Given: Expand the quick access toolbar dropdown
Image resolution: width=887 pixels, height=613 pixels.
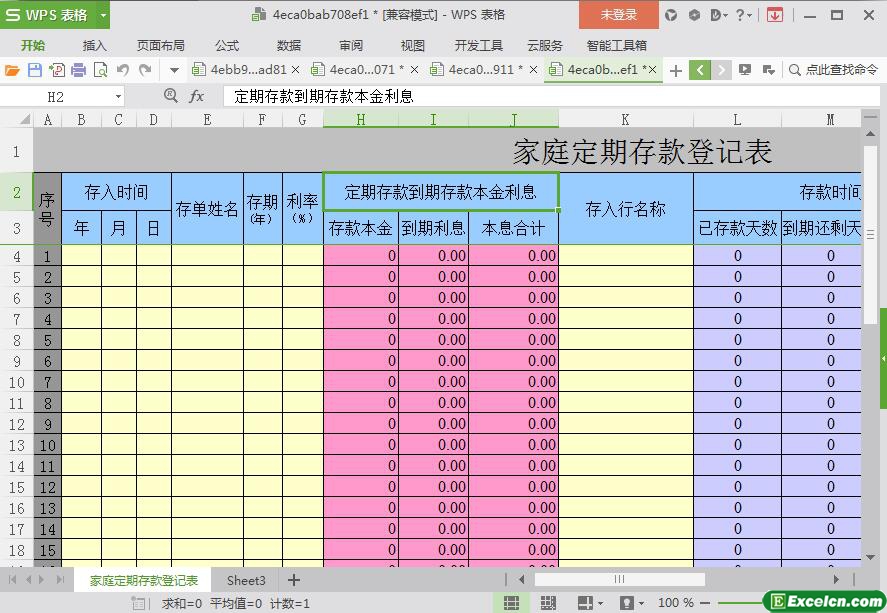Looking at the screenshot, I should pos(174,70).
